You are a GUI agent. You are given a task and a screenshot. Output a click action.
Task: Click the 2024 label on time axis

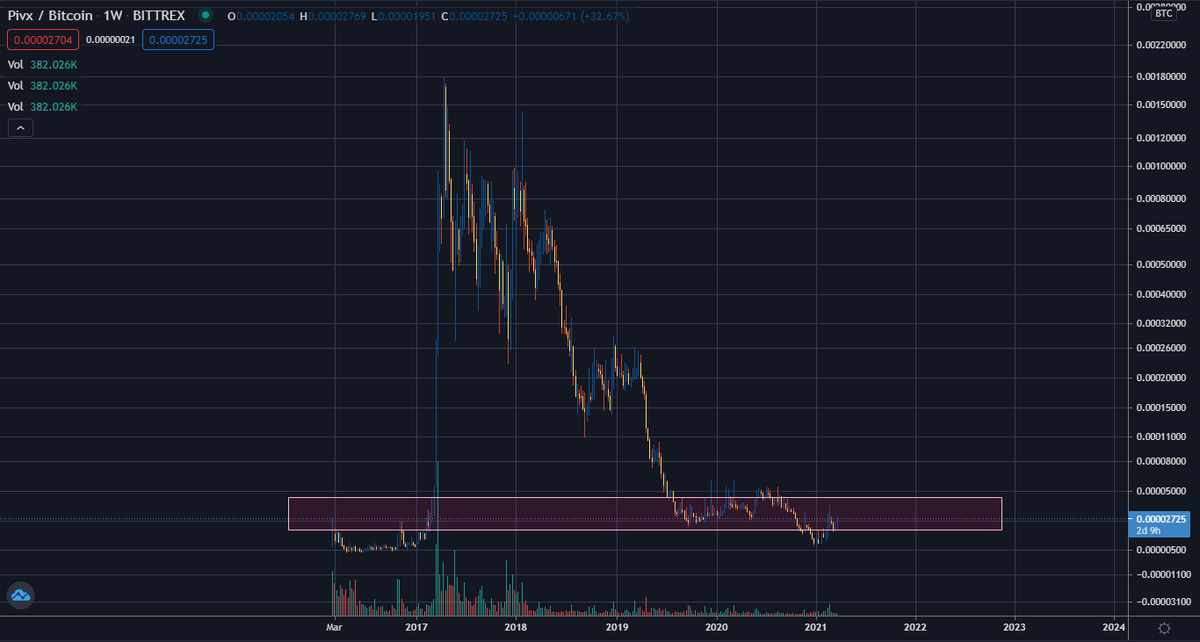click(x=1113, y=626)
